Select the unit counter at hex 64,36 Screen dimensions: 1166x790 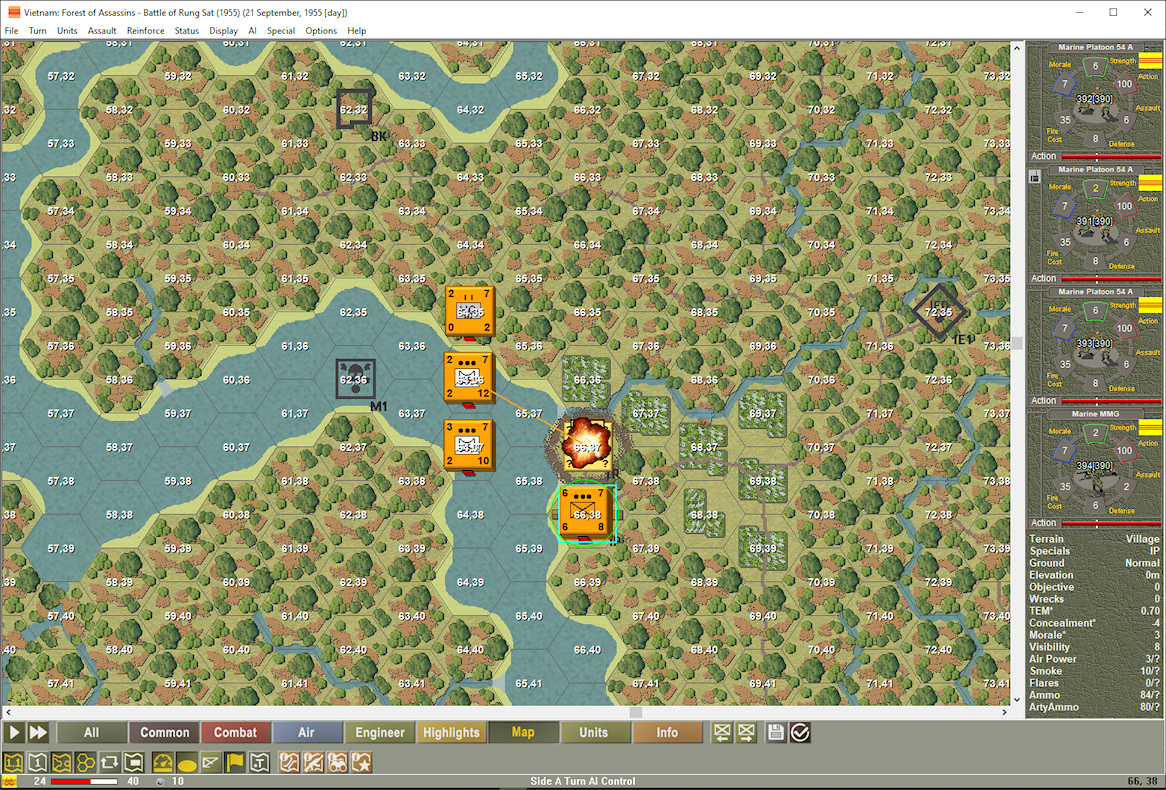point(469,379)
